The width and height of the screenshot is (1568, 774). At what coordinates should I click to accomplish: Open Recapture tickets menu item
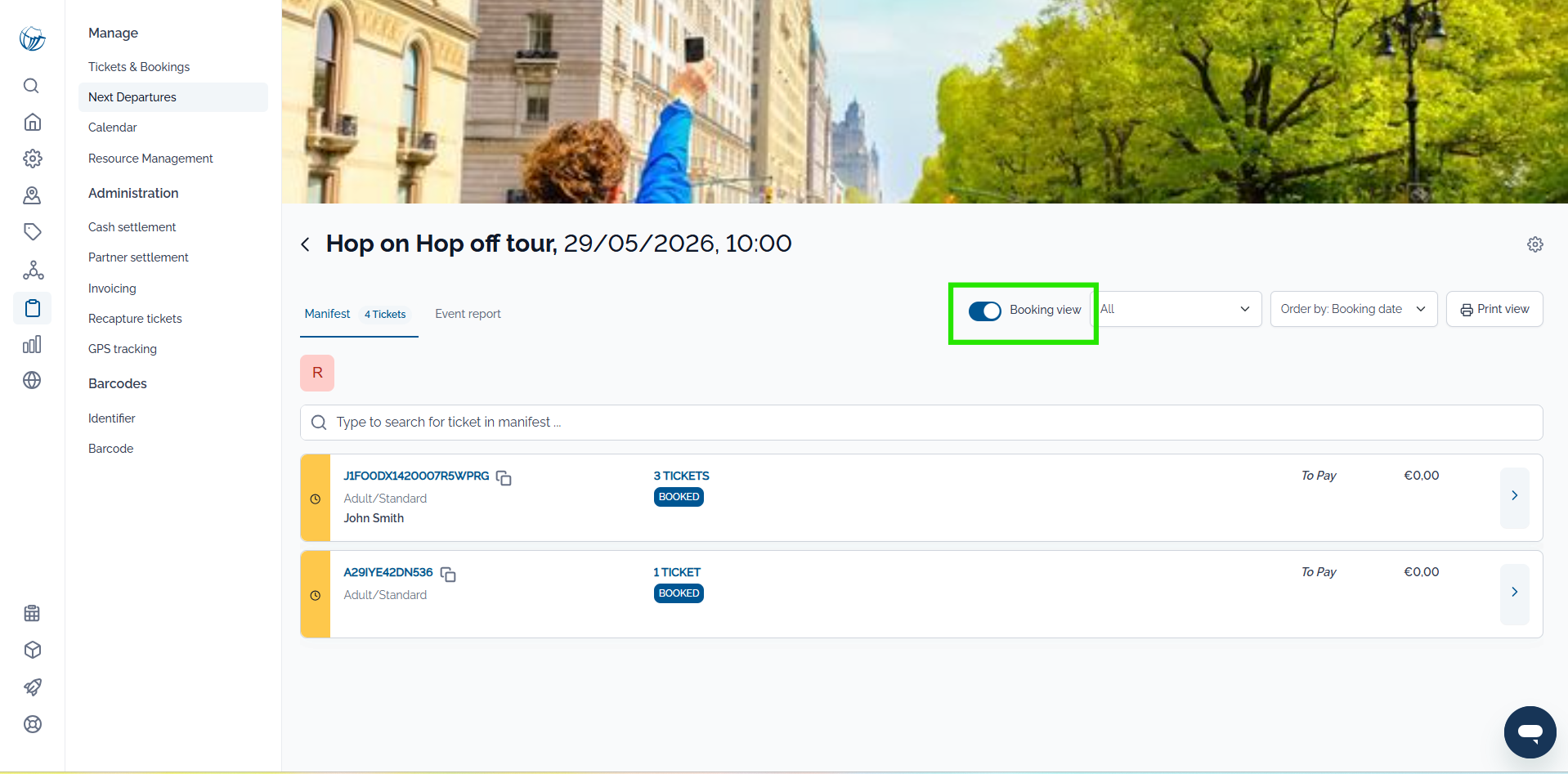(x=135, y=319)
